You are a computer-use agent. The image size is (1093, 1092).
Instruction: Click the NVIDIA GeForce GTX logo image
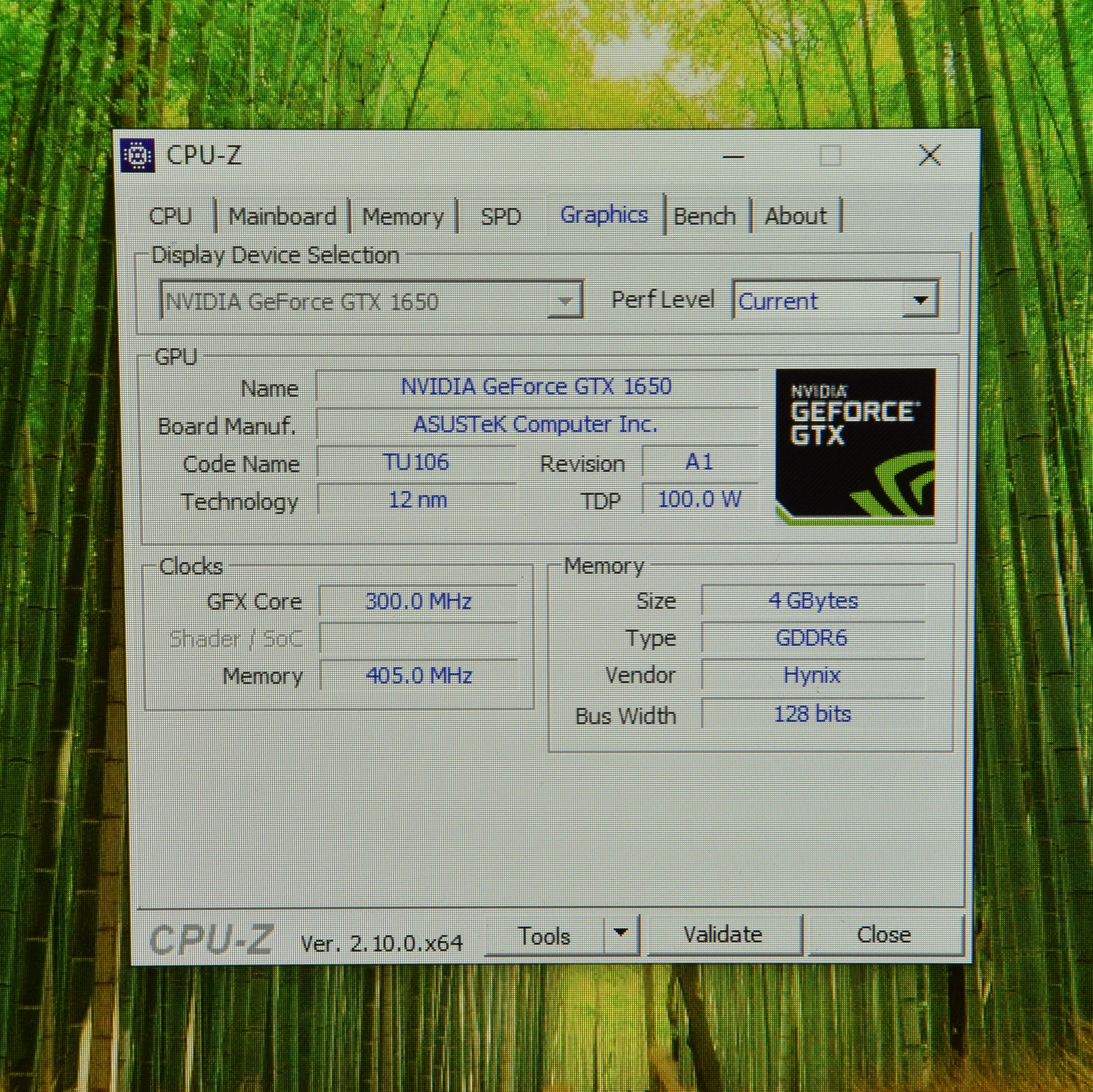coord(856,447)
